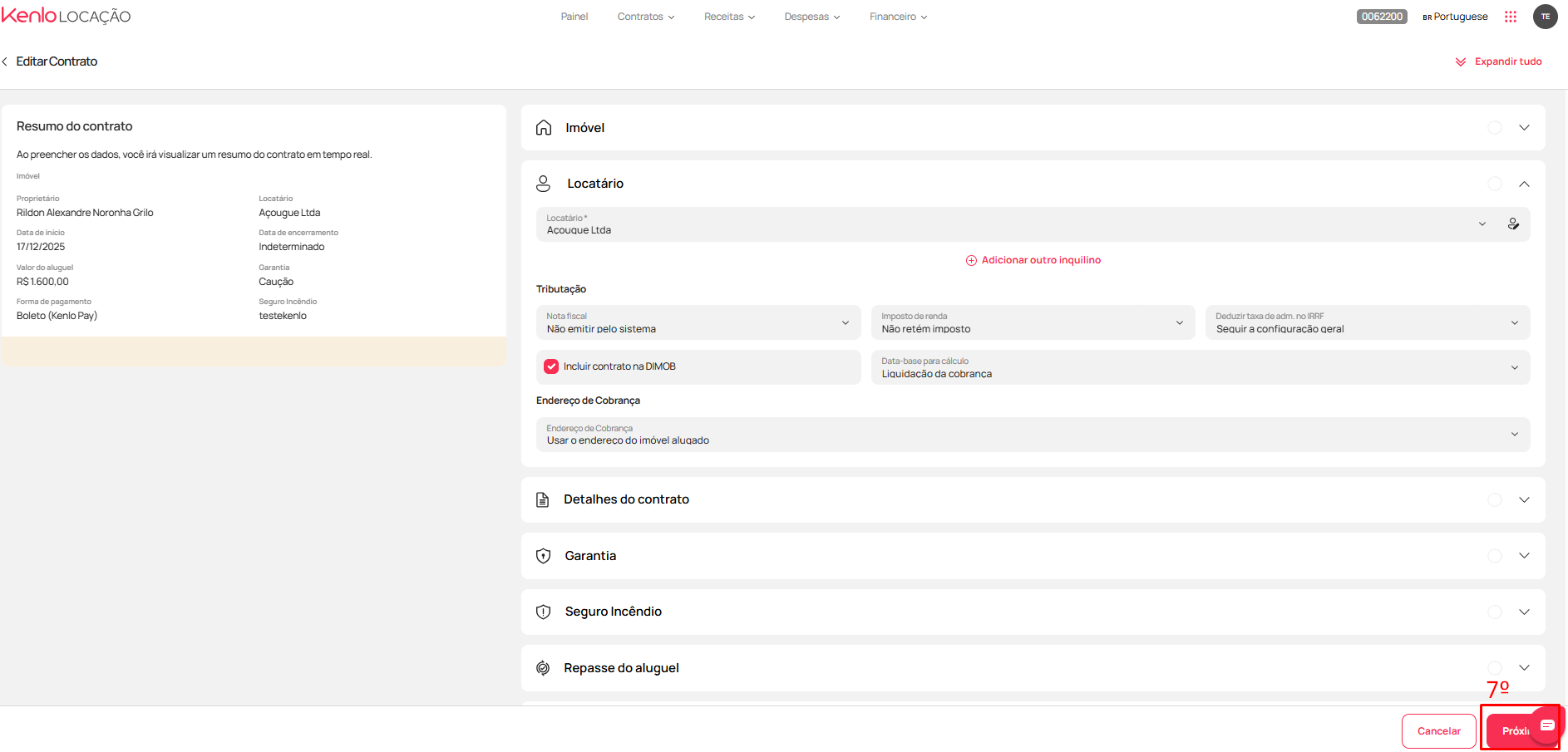Click the Cancelar button
1568x752 pixels.
[x=1439, y=731]
